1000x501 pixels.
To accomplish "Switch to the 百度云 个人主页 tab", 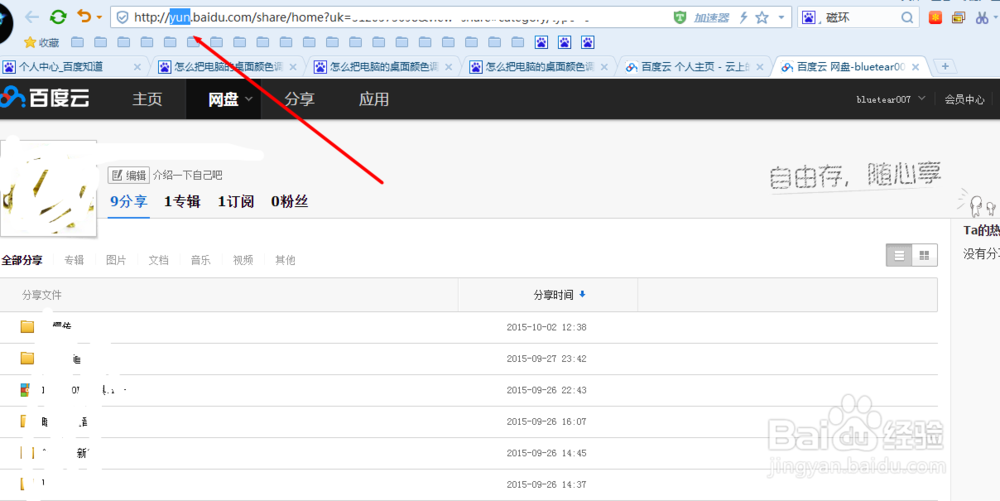I will [x=695, y=66].
